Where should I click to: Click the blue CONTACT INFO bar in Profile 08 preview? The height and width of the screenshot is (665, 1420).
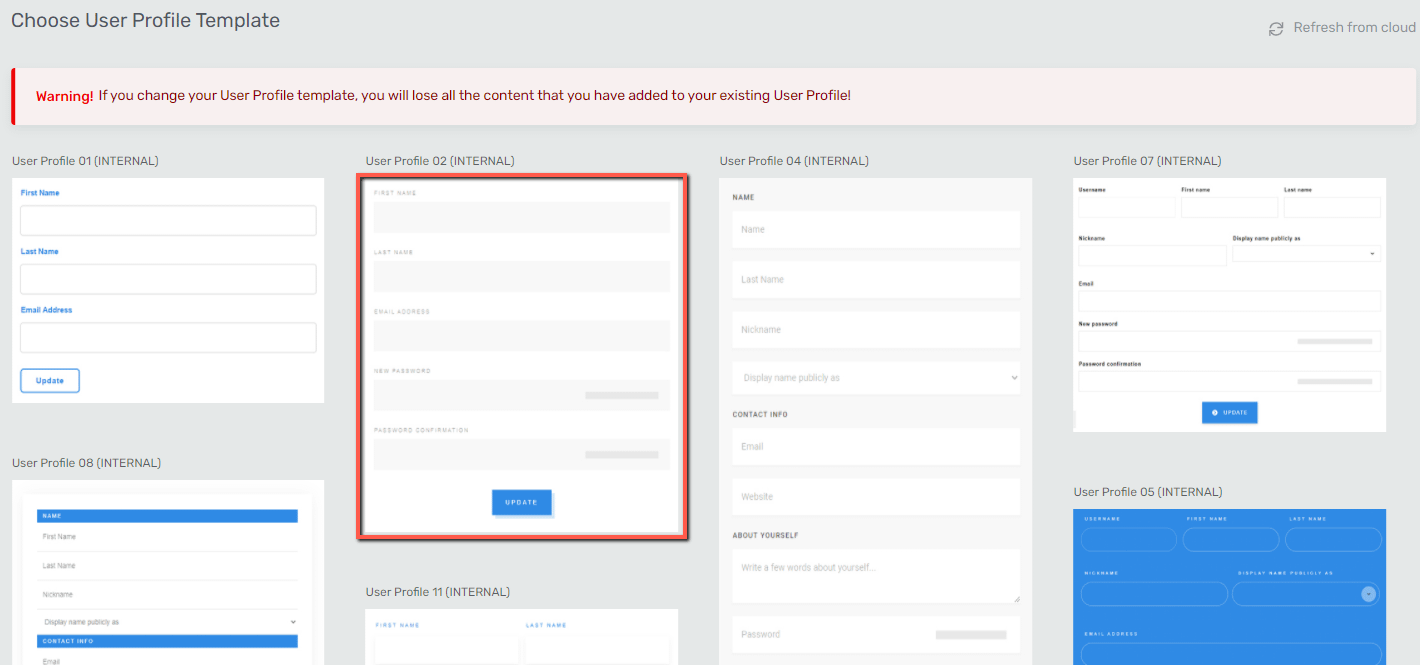pyautogui.click(x=168, y=641)
